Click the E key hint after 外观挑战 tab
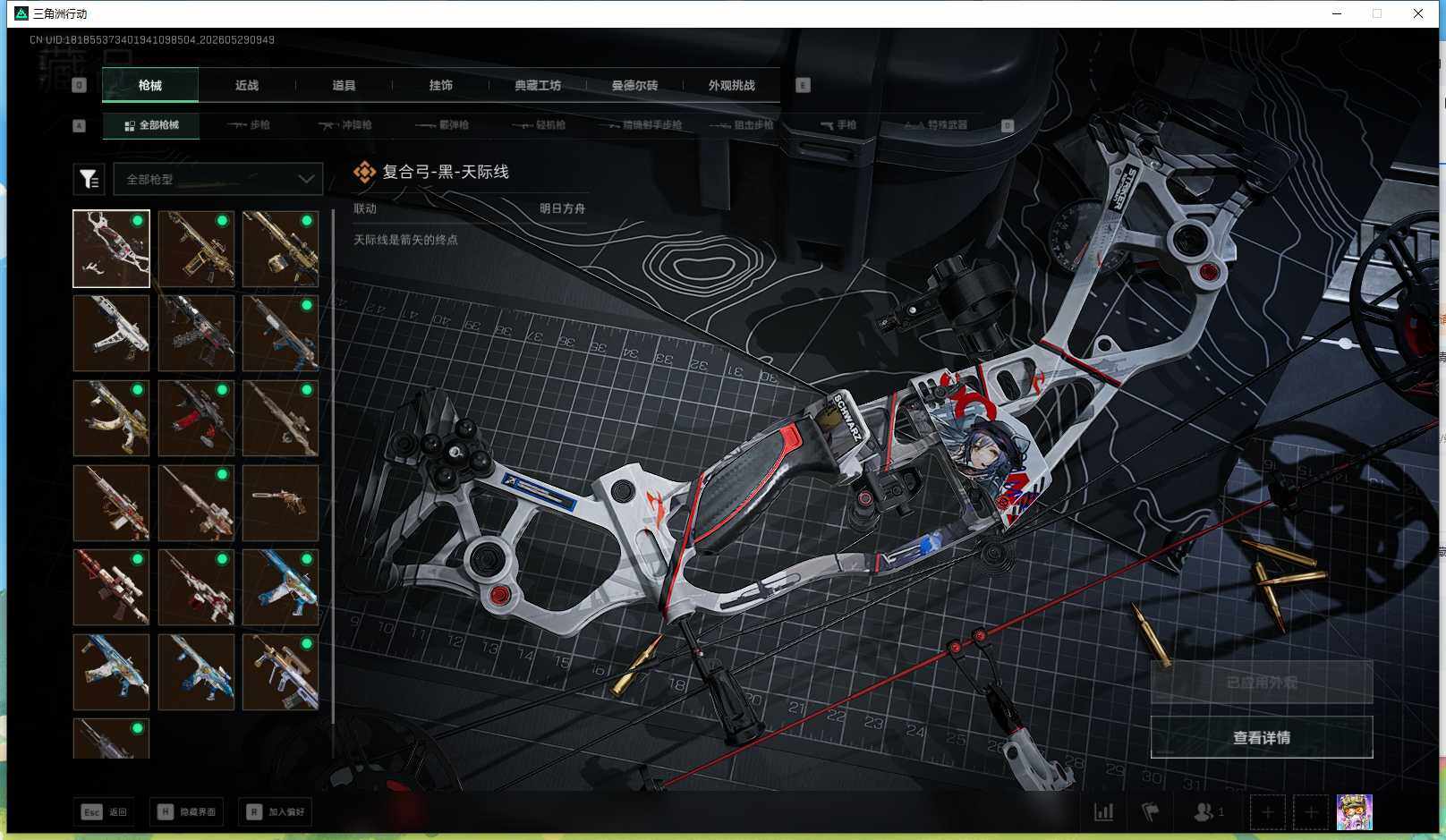This screenshot has height=840, width=1446. point(803,85)
